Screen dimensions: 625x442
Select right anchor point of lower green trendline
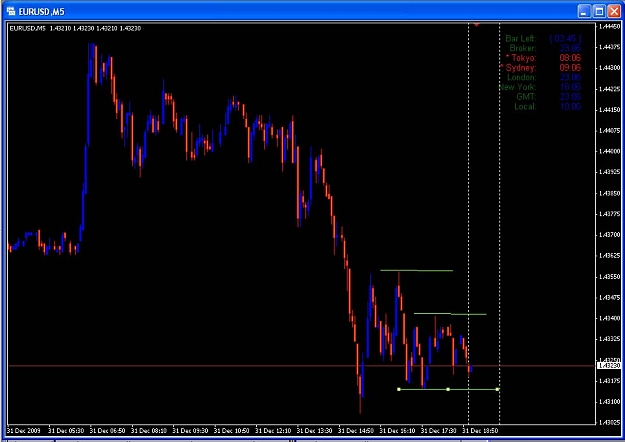(x=497, y=389)
